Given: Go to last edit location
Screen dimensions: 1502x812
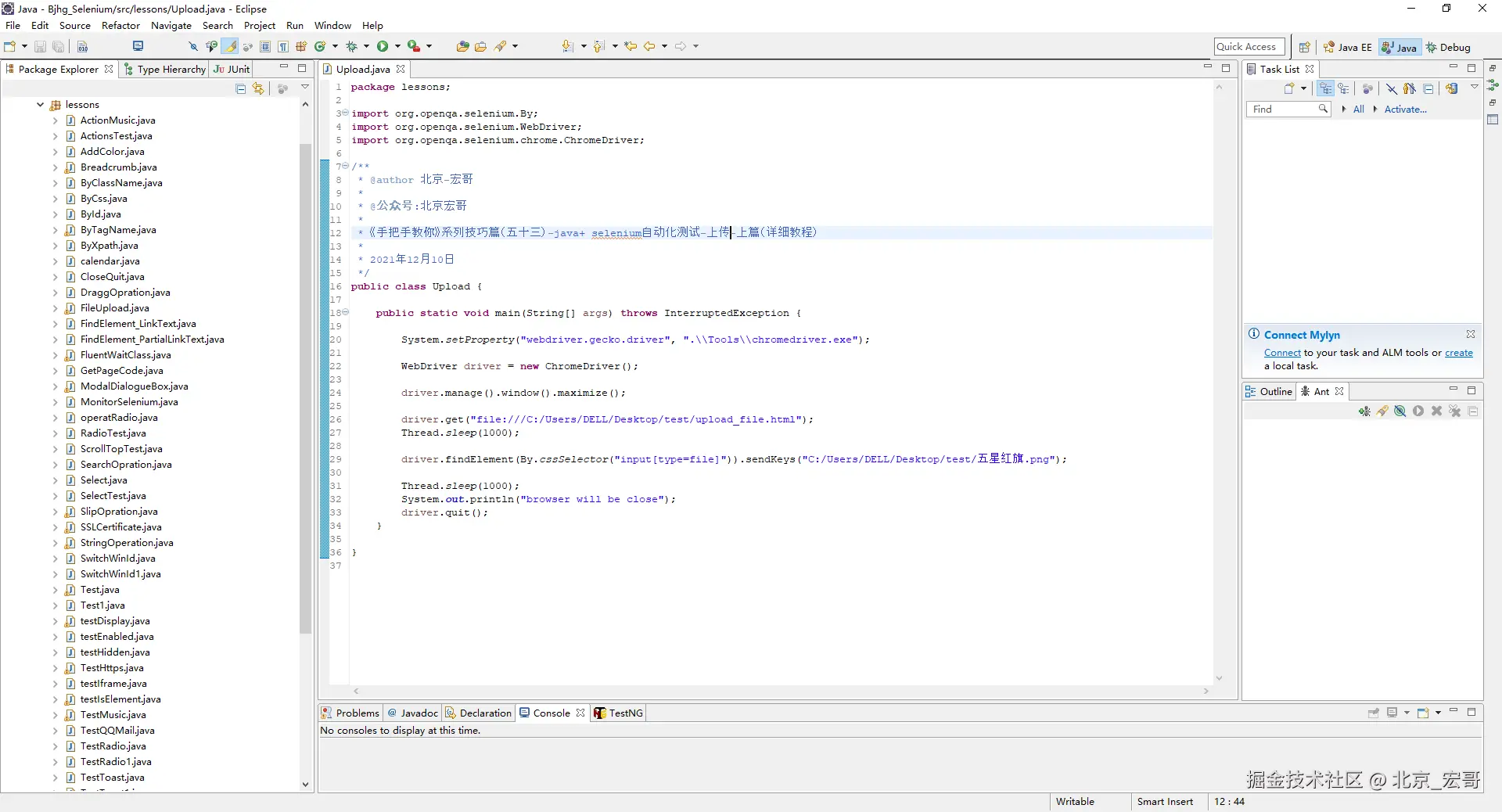Looking at the screenshot, I should click(x=631, y=46).
